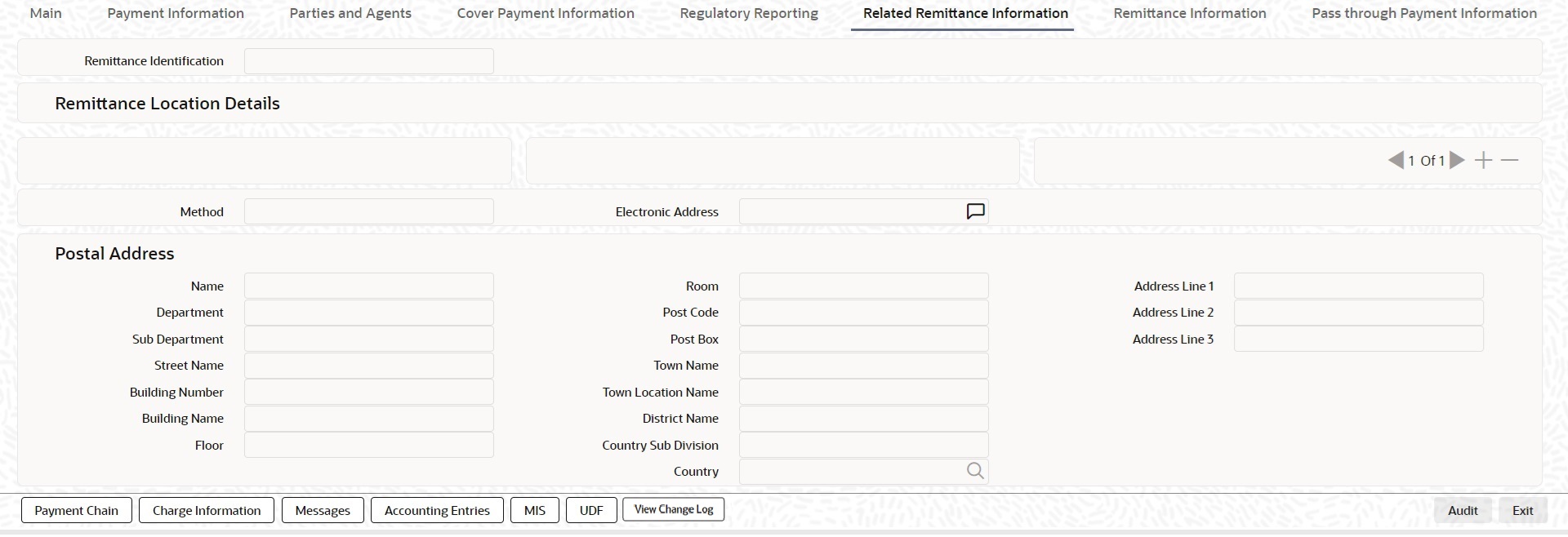Screen dimensions: 1568x537
Task: Click the Room input field
Action: pos(864,286)
